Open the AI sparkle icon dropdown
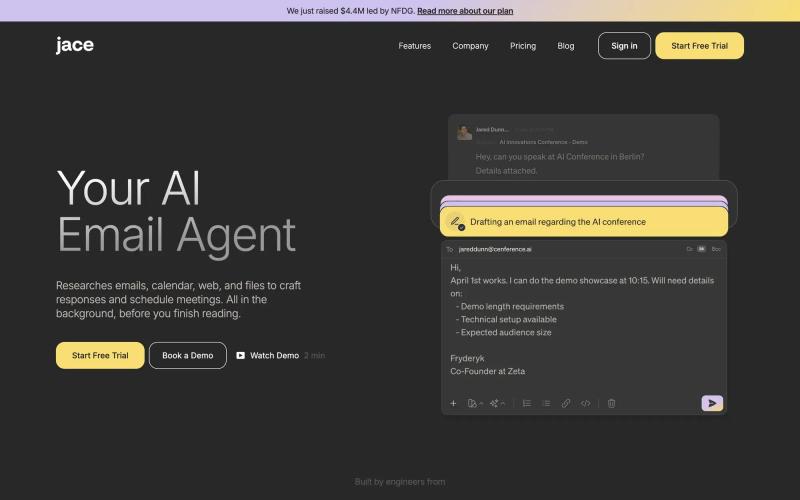The width and height of the screenshot is (800, 500). (x=497, y=404)
